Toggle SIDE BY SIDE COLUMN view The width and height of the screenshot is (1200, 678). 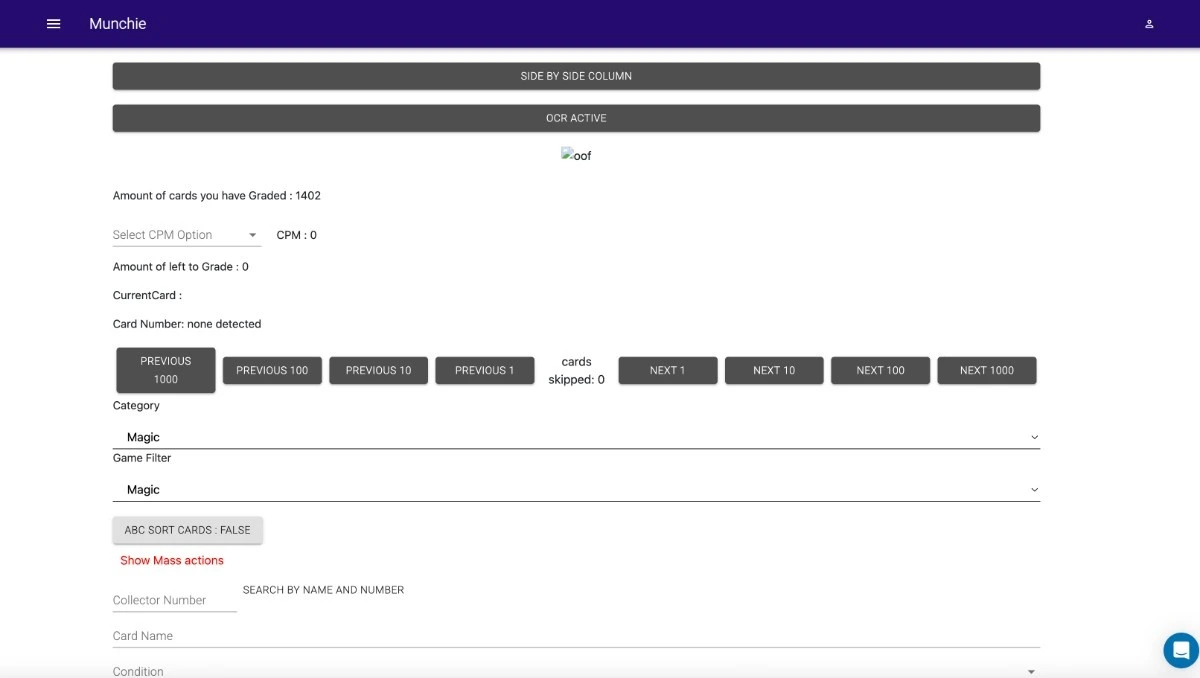tap(576, 75)
